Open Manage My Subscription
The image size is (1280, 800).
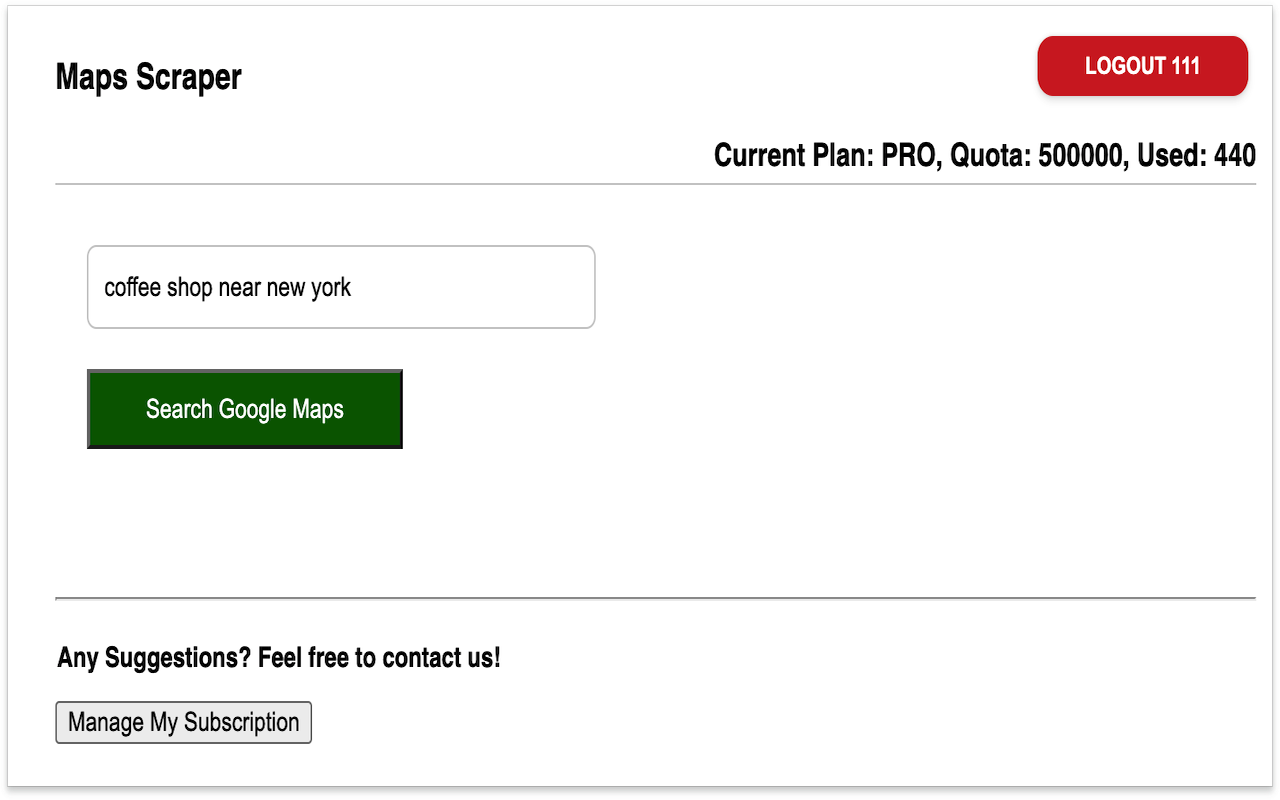point(183,723)
